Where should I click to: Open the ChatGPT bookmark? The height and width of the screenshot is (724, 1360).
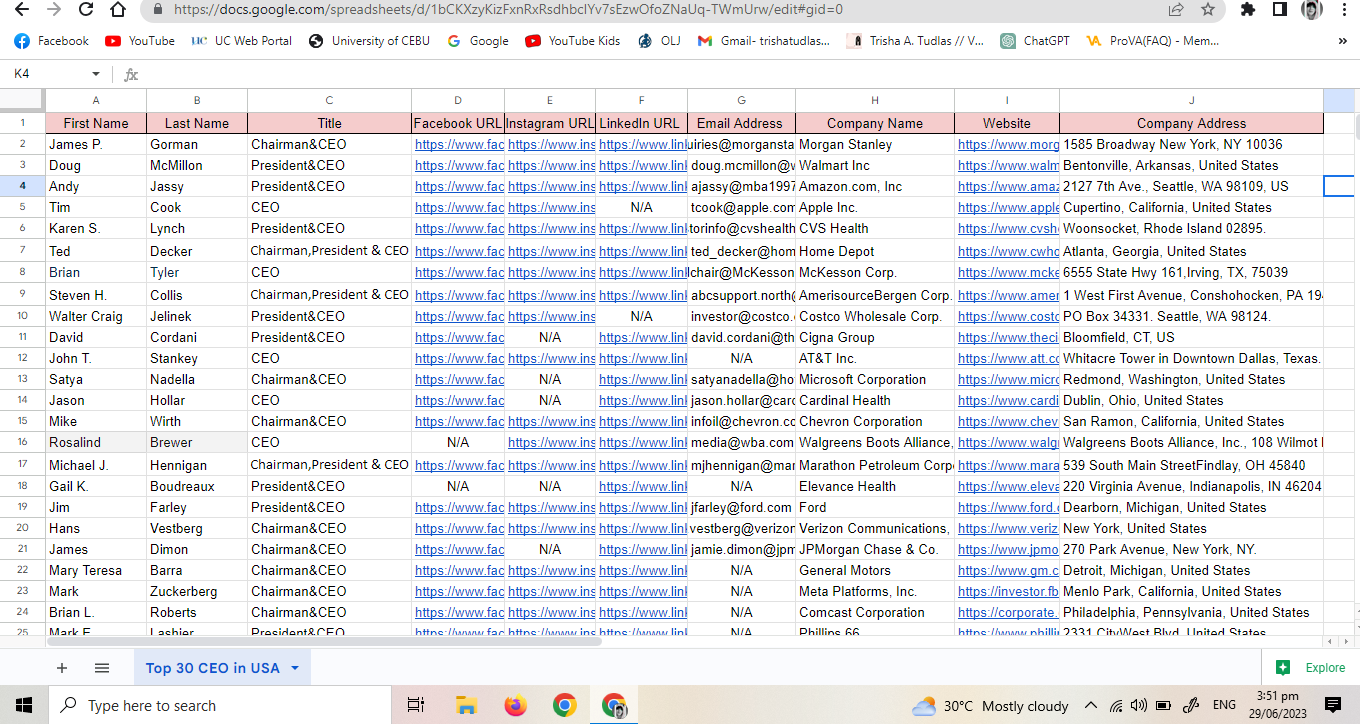point(1035,41)
